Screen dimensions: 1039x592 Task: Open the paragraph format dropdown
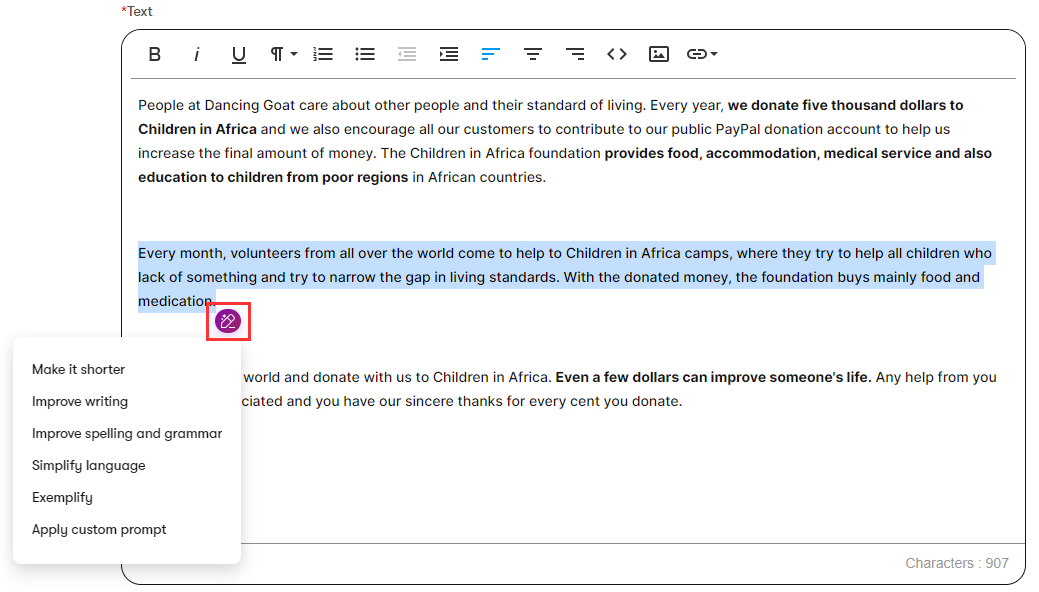283,54
